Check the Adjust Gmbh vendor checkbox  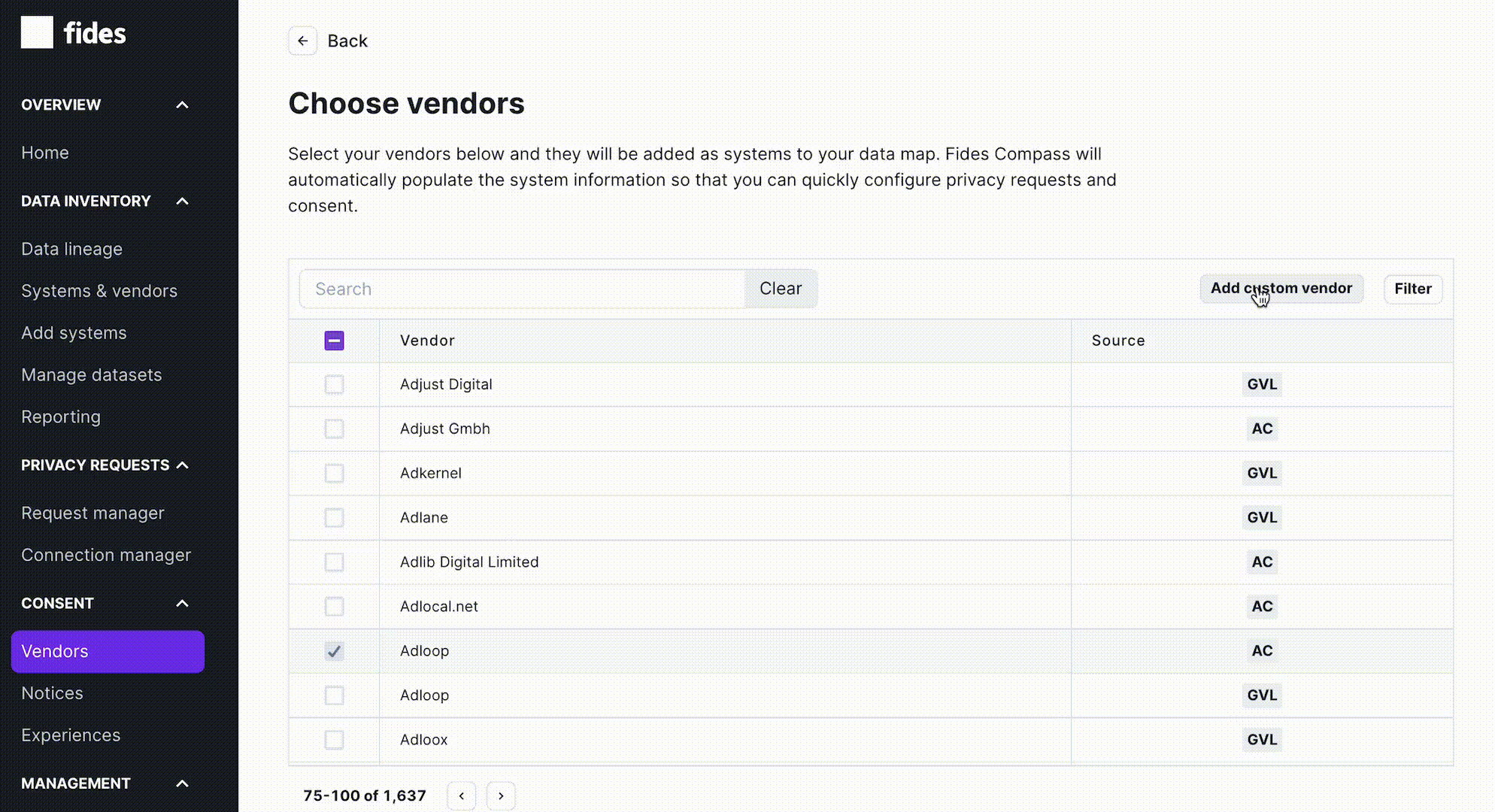(334, 429)
